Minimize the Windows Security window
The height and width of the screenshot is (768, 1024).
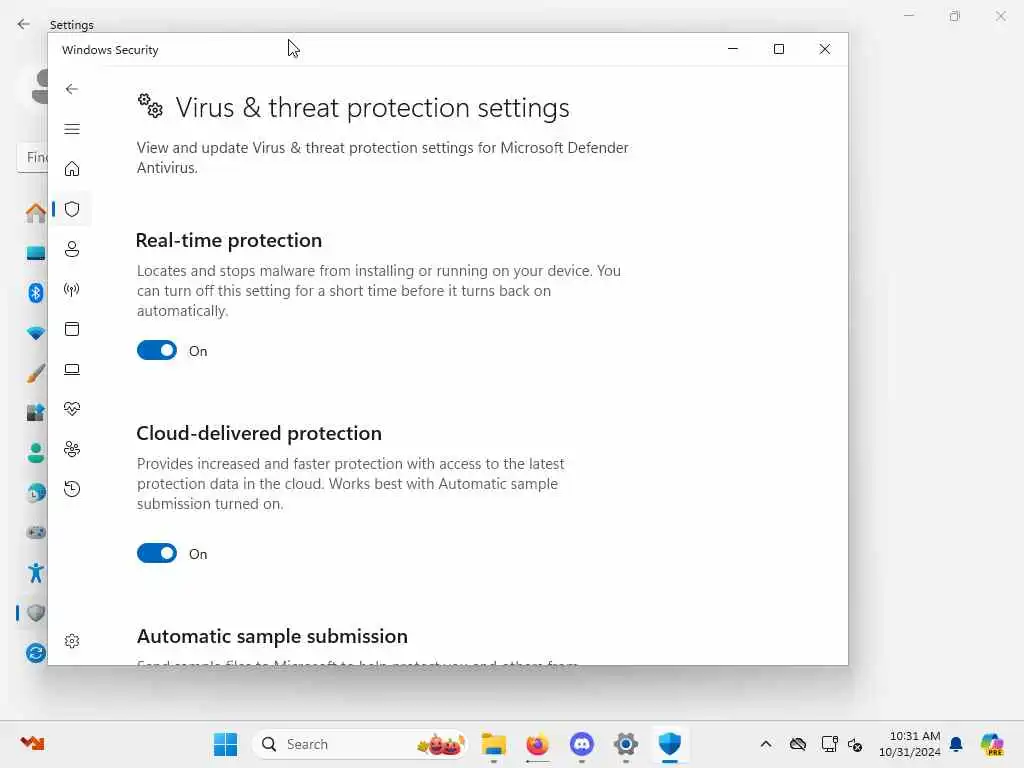tap(733, 49)
